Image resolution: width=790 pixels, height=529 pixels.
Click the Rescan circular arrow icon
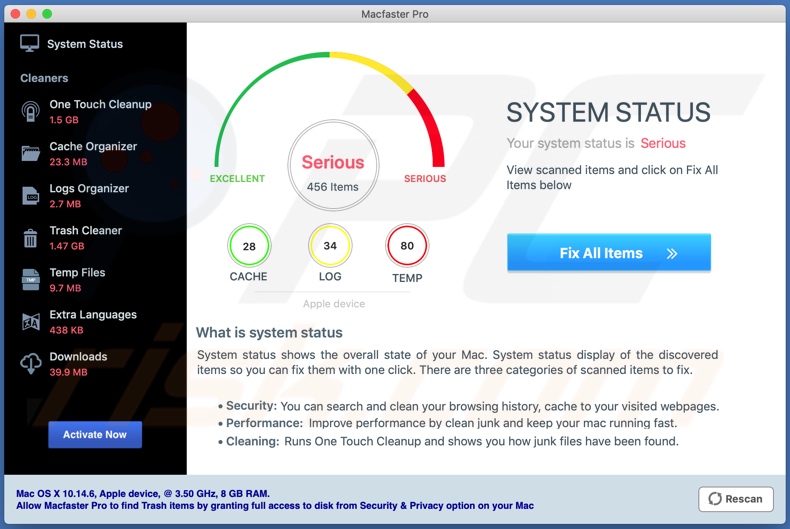(714, 499)
